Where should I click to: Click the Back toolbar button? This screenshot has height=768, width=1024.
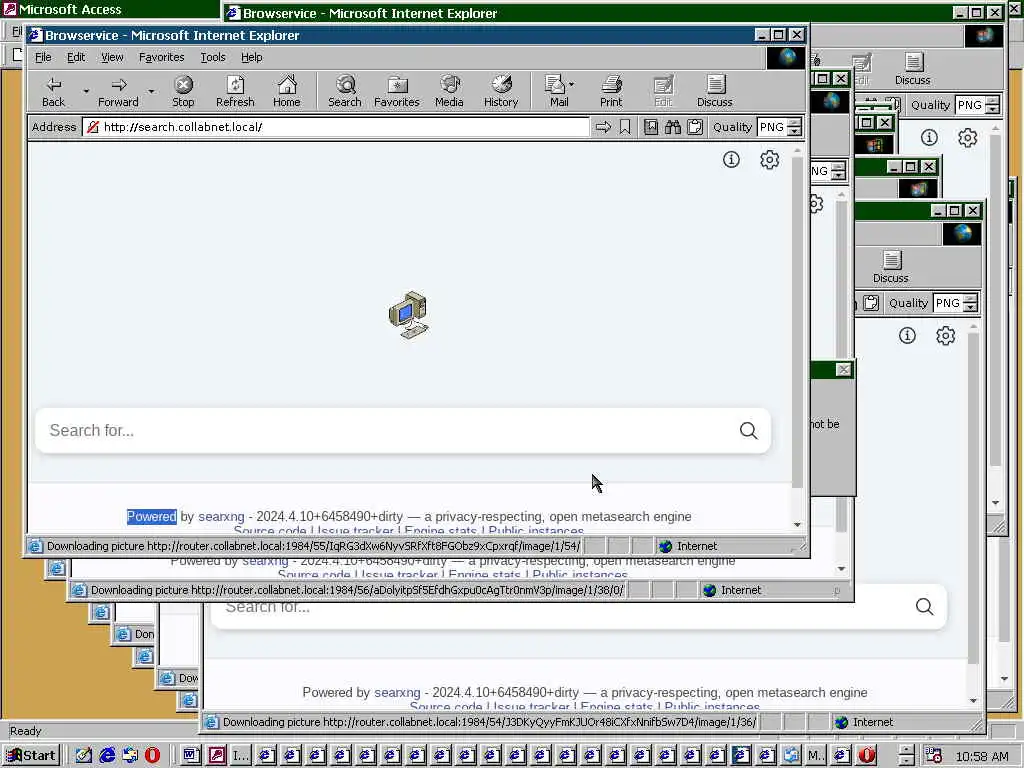[x=54, y=91]
